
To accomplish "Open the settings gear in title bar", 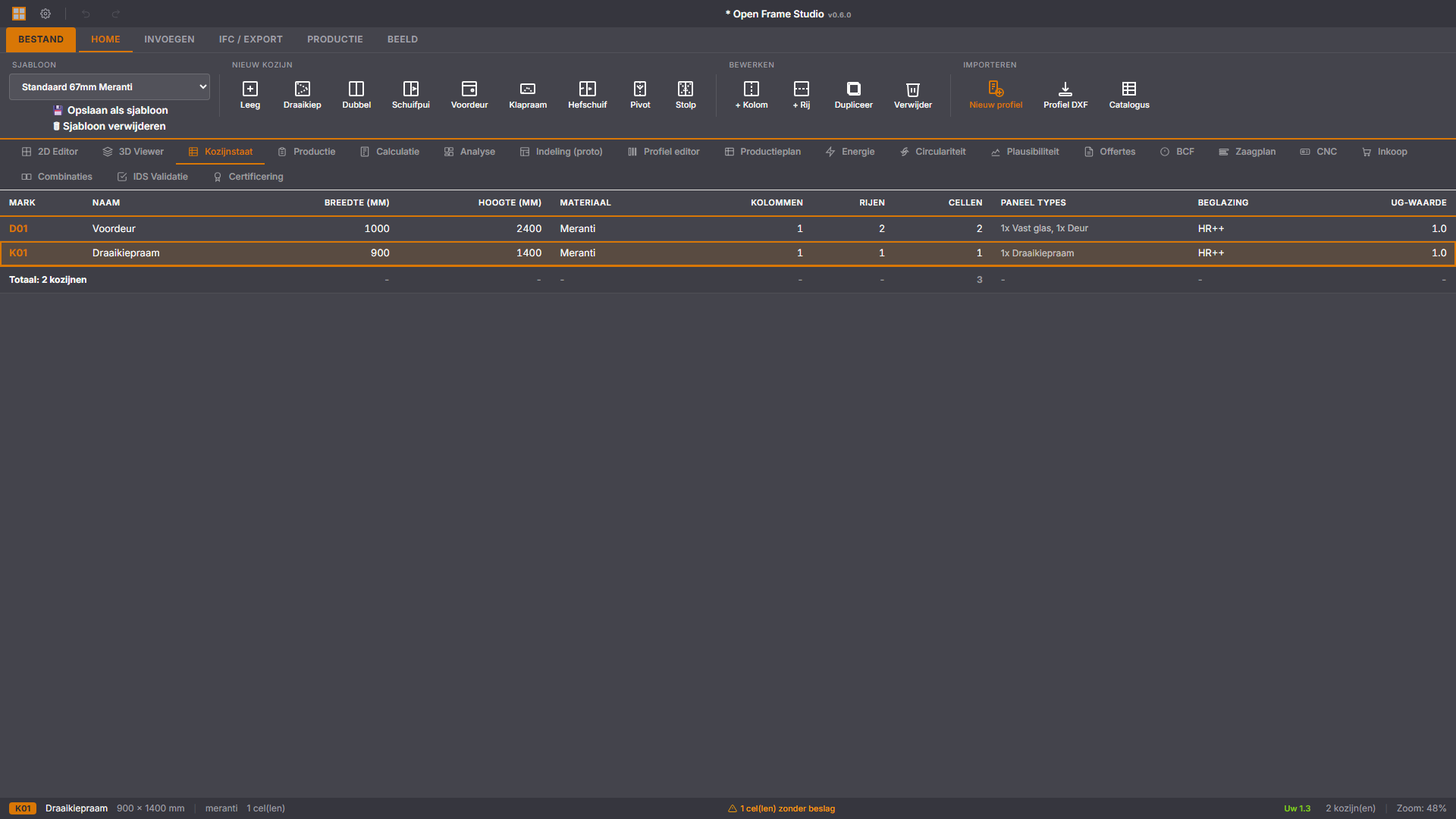I will tap(45, 14).
